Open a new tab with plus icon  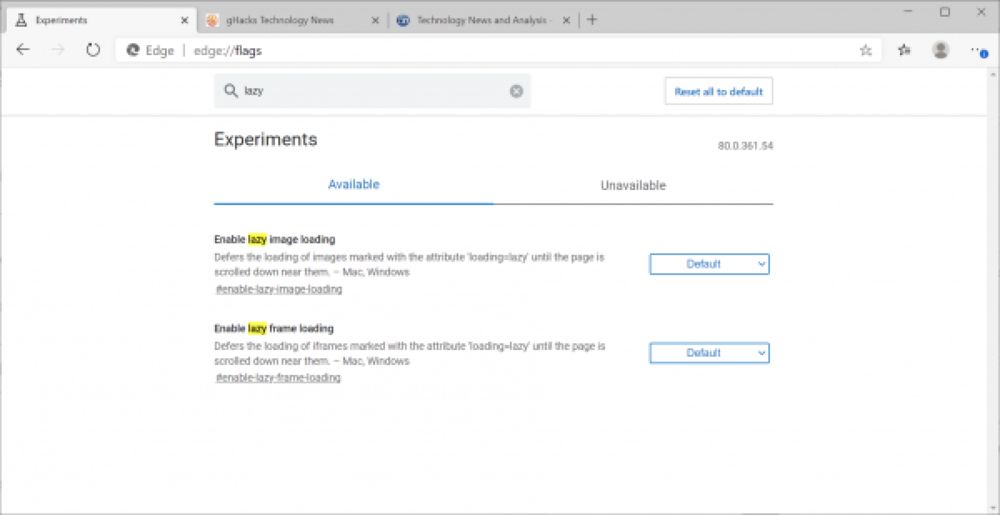tap(592, 19)
